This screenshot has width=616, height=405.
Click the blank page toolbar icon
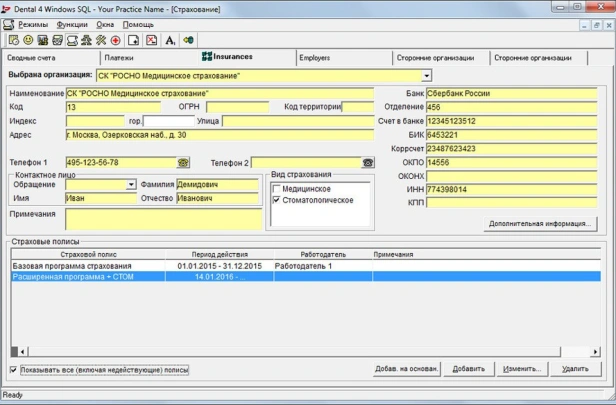(133, 40)
